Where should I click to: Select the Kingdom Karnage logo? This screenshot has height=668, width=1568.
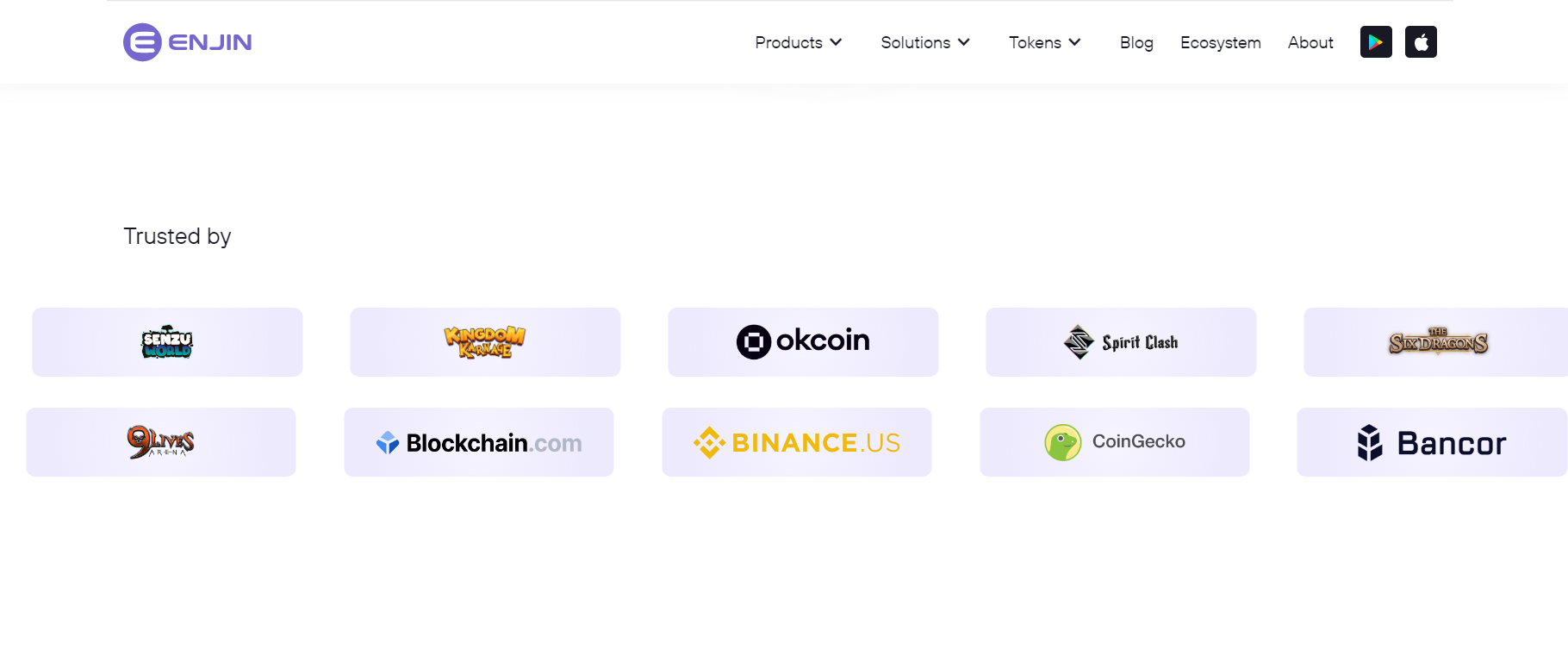tap(484, 340)
